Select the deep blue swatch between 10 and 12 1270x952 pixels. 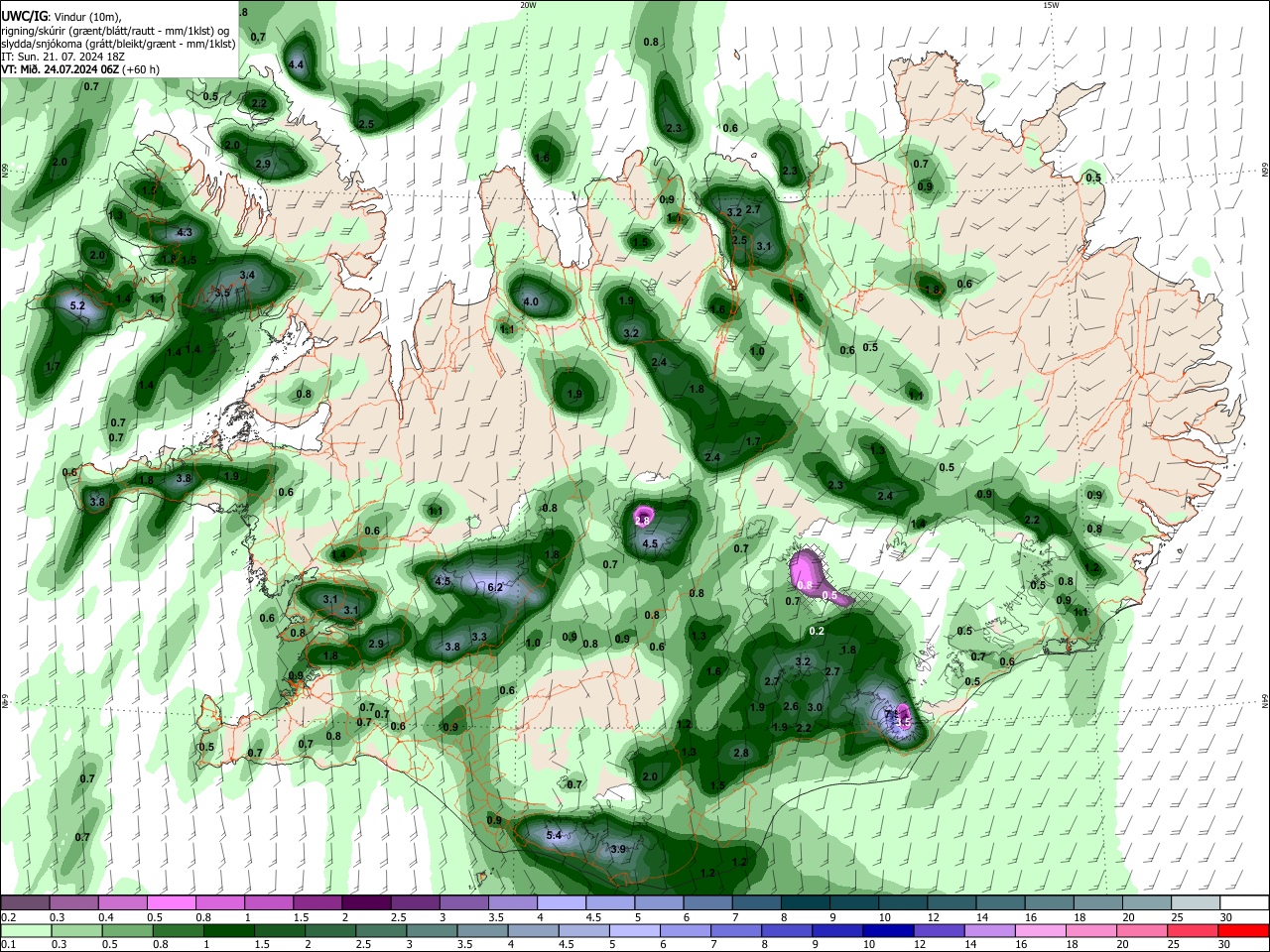coord(886,931)
